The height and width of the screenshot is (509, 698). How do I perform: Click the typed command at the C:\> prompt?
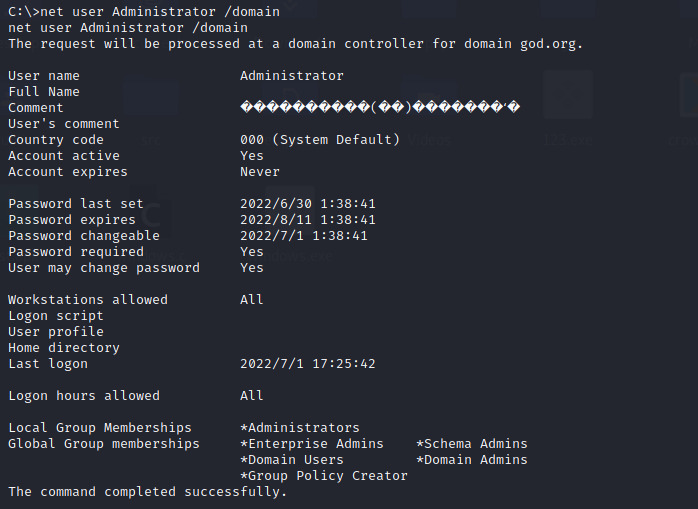click(x=135, y=12)
